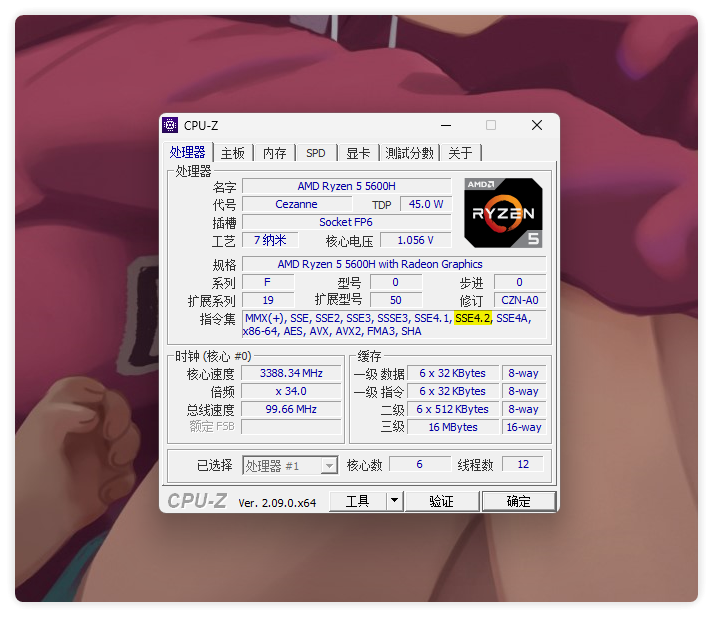Click the AMD Ryzen 5 logo image

coord(503,213)
